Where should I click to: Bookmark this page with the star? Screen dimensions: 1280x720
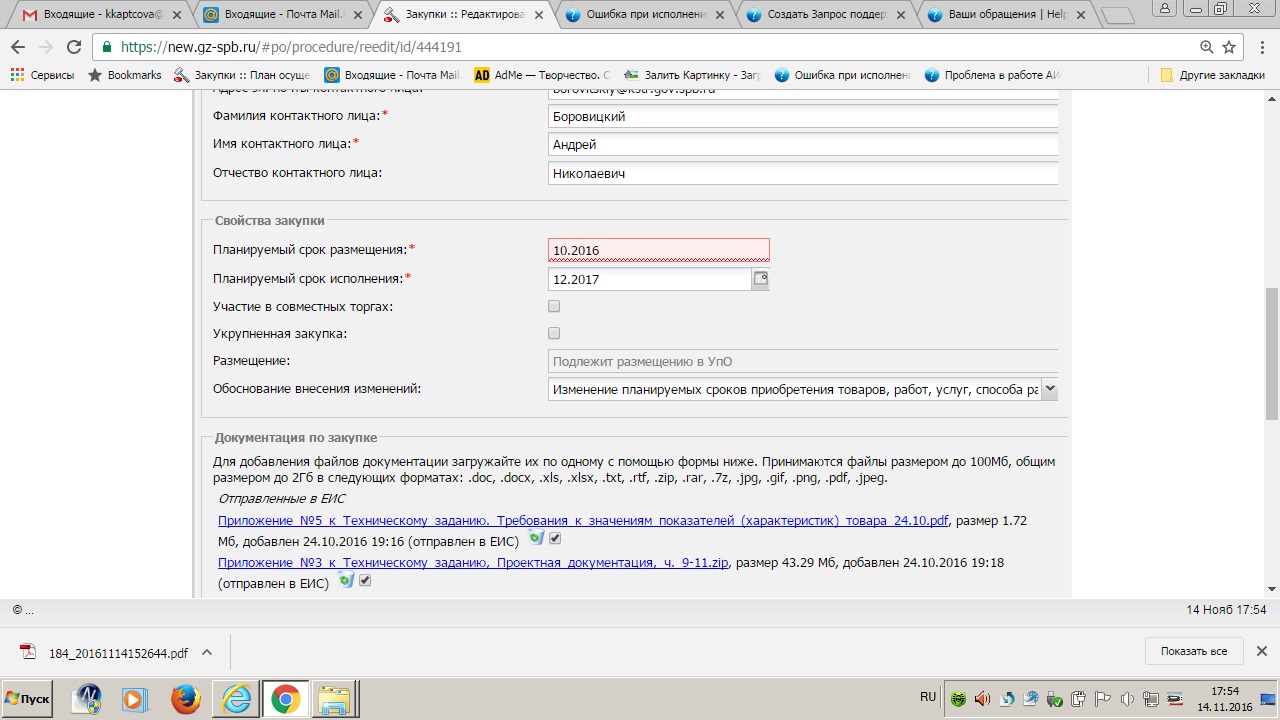click(x=1229, y=47)
